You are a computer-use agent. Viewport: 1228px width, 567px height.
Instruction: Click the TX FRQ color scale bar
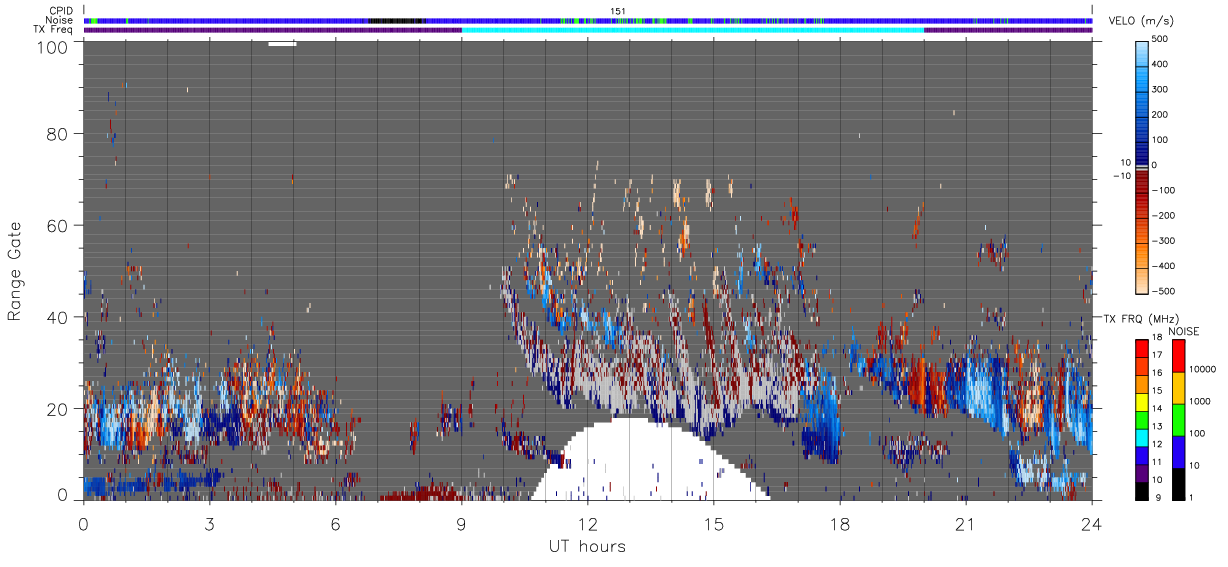[x=1142, y=419]
